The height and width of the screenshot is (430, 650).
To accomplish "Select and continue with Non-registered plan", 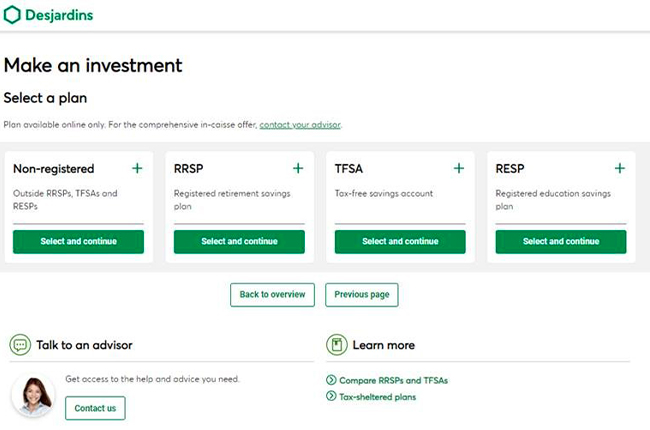I will pyautogui.click(x=78, y=241).
